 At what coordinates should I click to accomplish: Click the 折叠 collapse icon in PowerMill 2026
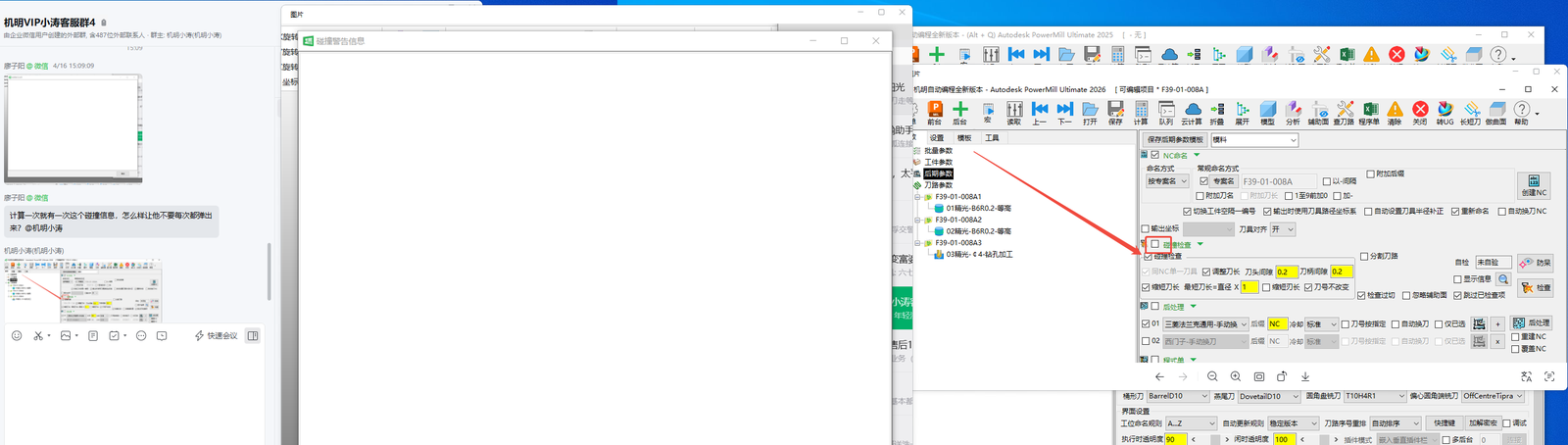(x=1217, y=113)
